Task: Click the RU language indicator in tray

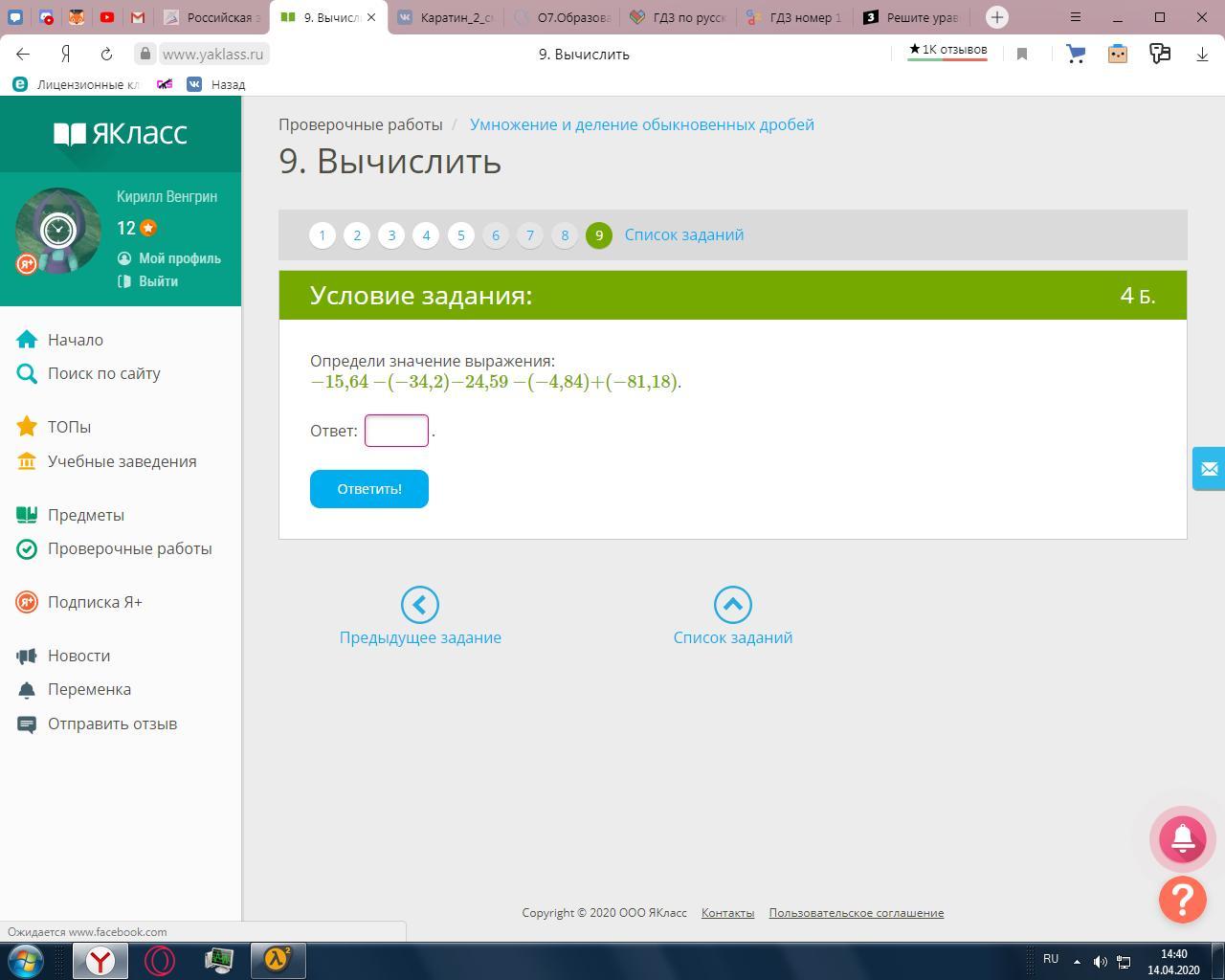Action: pos(1051,959)
